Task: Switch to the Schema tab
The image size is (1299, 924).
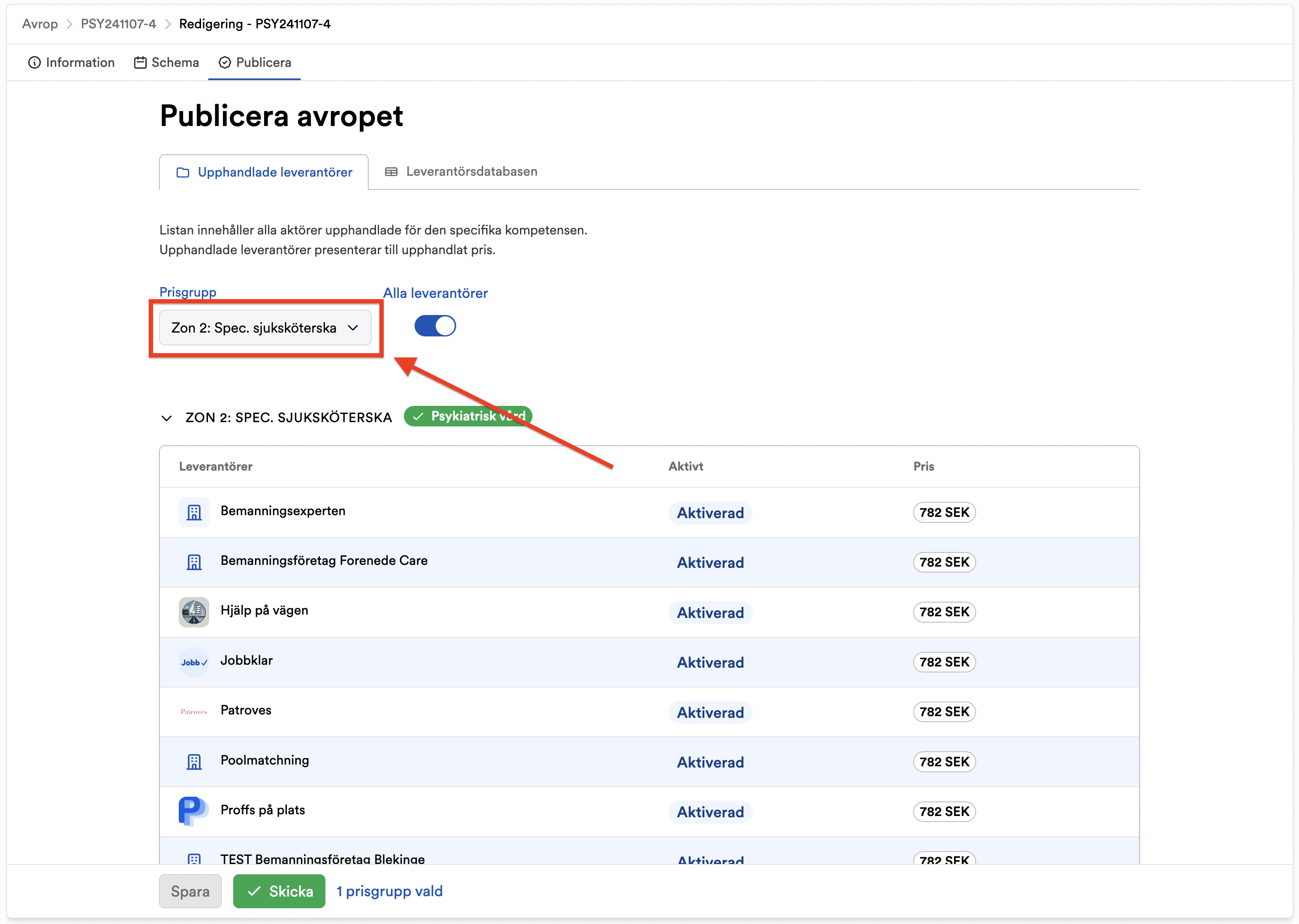Action: pos(166,63)
